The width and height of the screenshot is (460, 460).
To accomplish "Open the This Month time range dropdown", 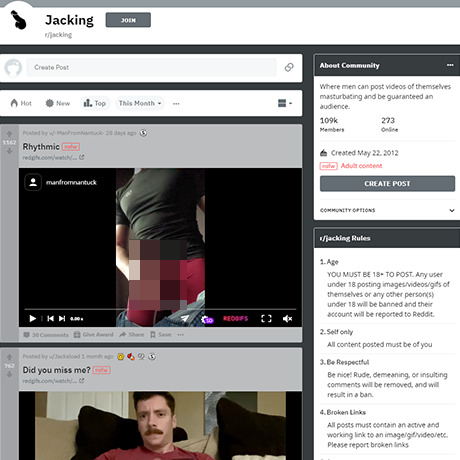I will [140, 103].
